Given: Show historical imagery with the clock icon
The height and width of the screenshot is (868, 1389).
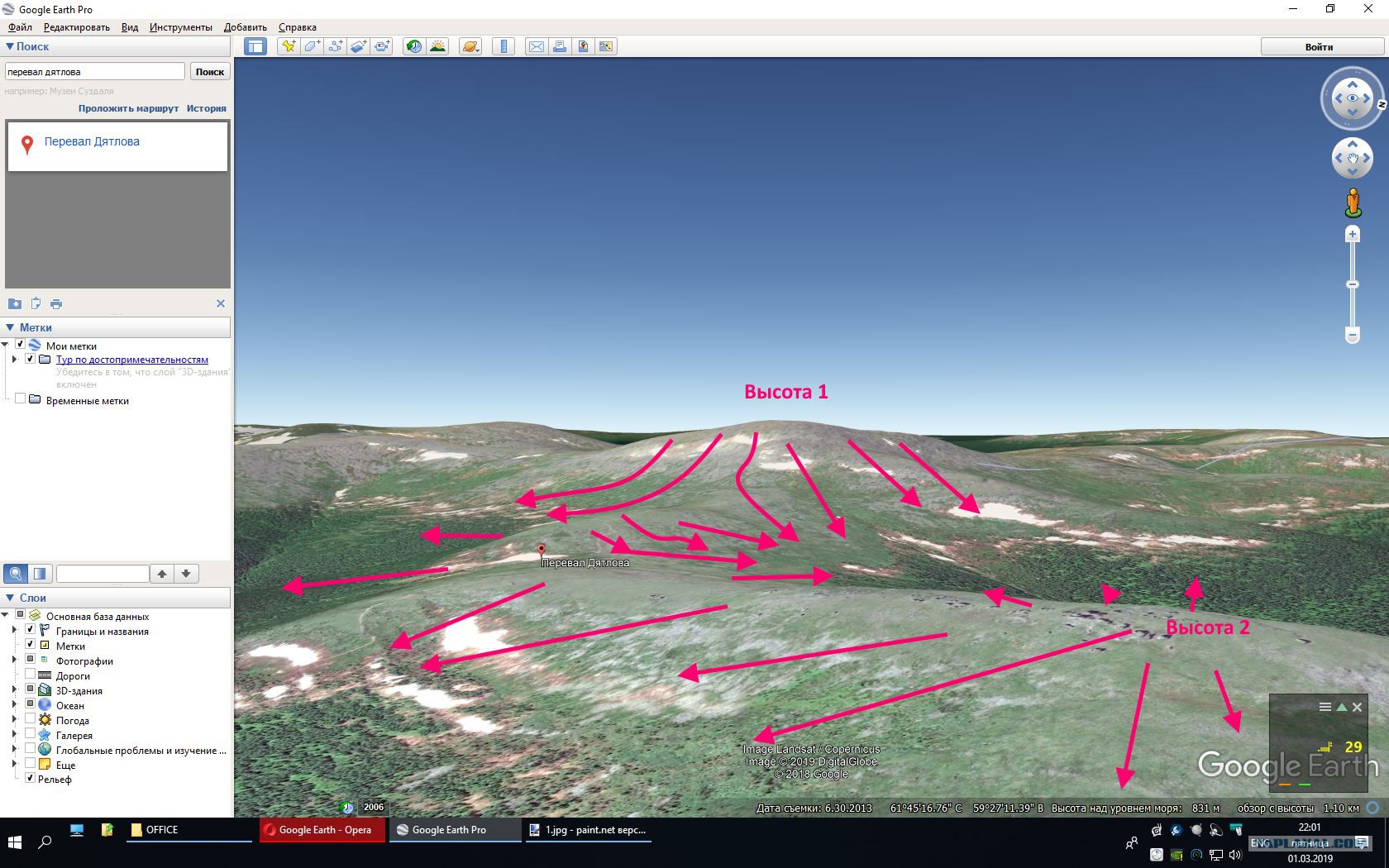Looking at the screenshot, I should pyautogui.click(x=413, y=46).
